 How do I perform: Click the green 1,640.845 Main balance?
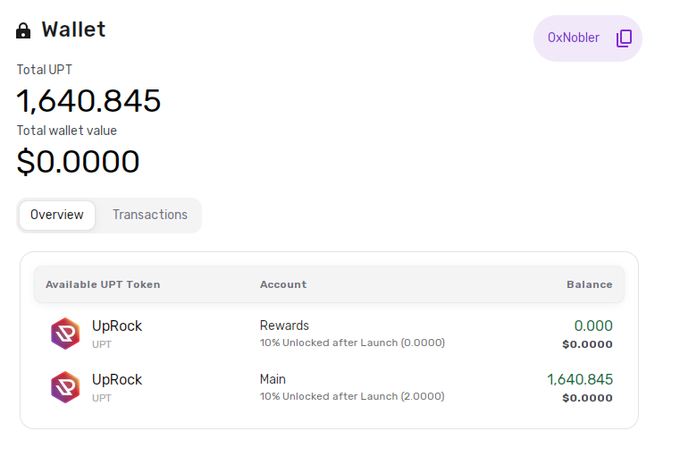(x=580, y=379)
